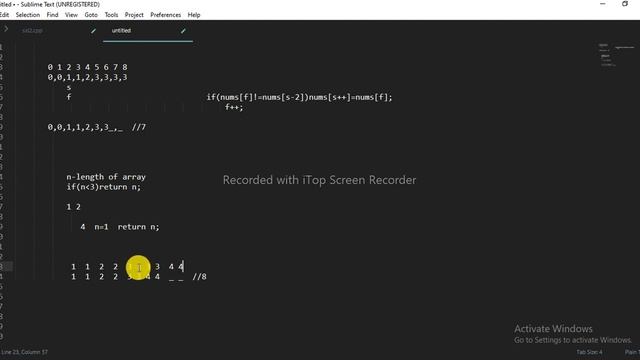Open the Project menu
The image size is (640, 360).
134,15
